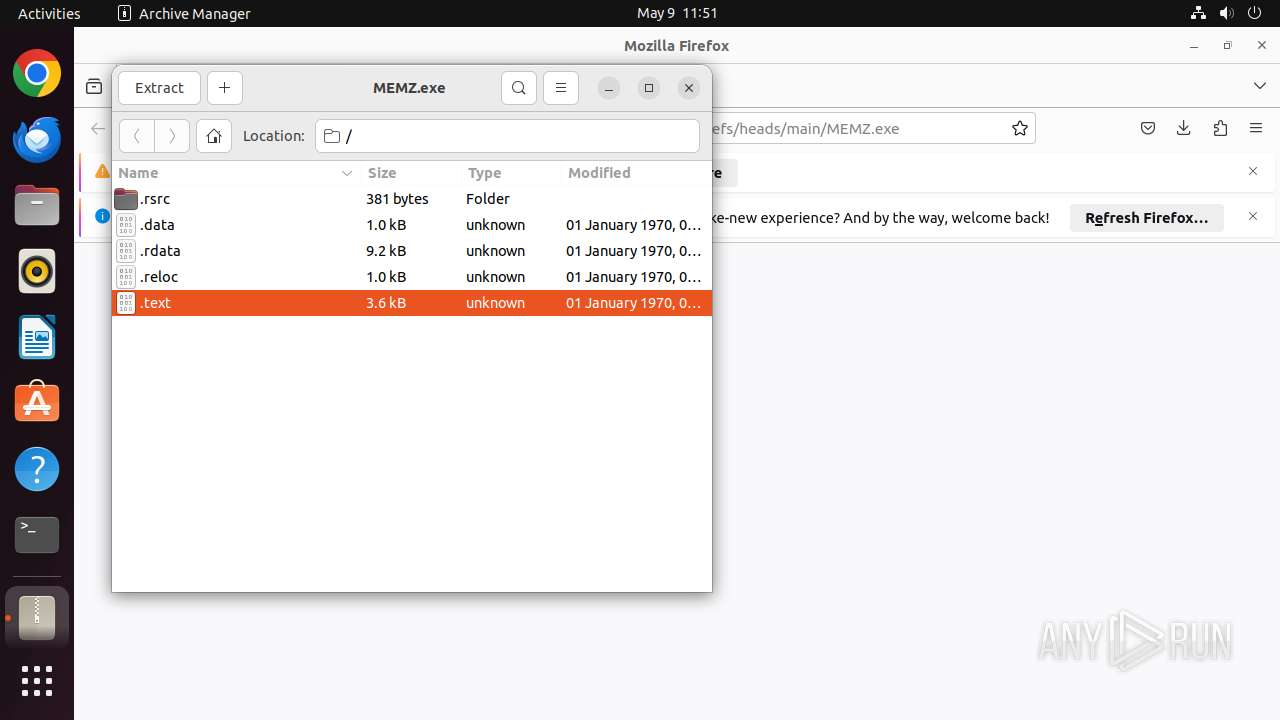This screenshot has height=720, width=1280.
Task: Open Firefox downloads panel
Action: click(x=1184, y=128)
